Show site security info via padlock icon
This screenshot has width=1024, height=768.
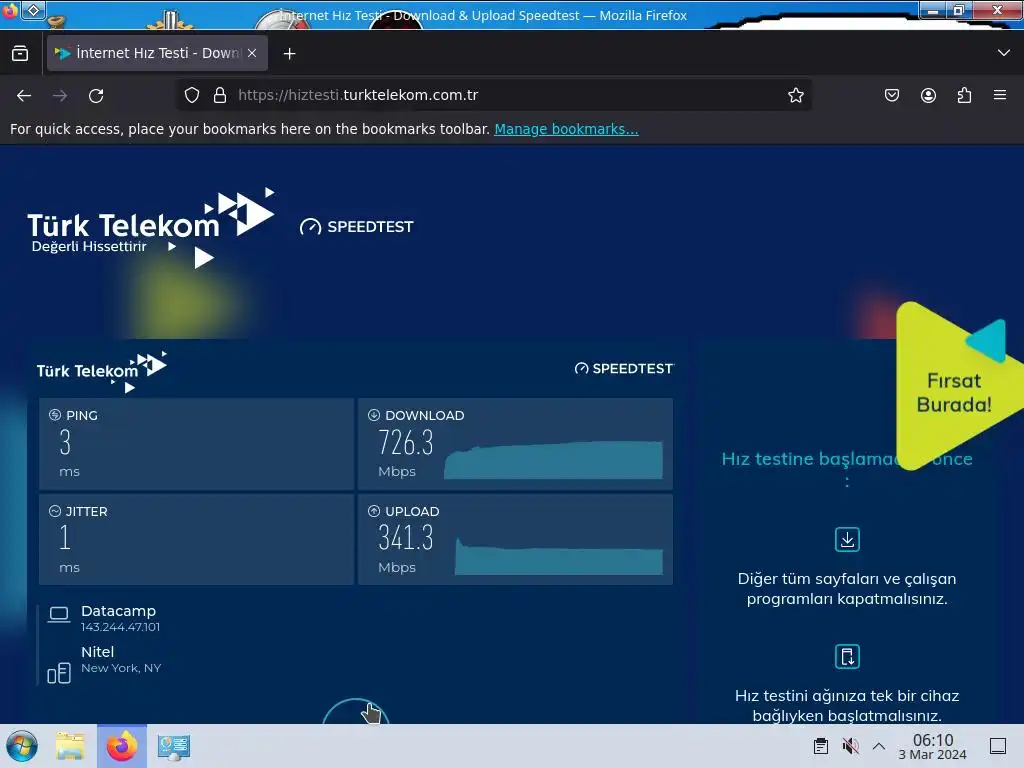[x=220, y=95]
